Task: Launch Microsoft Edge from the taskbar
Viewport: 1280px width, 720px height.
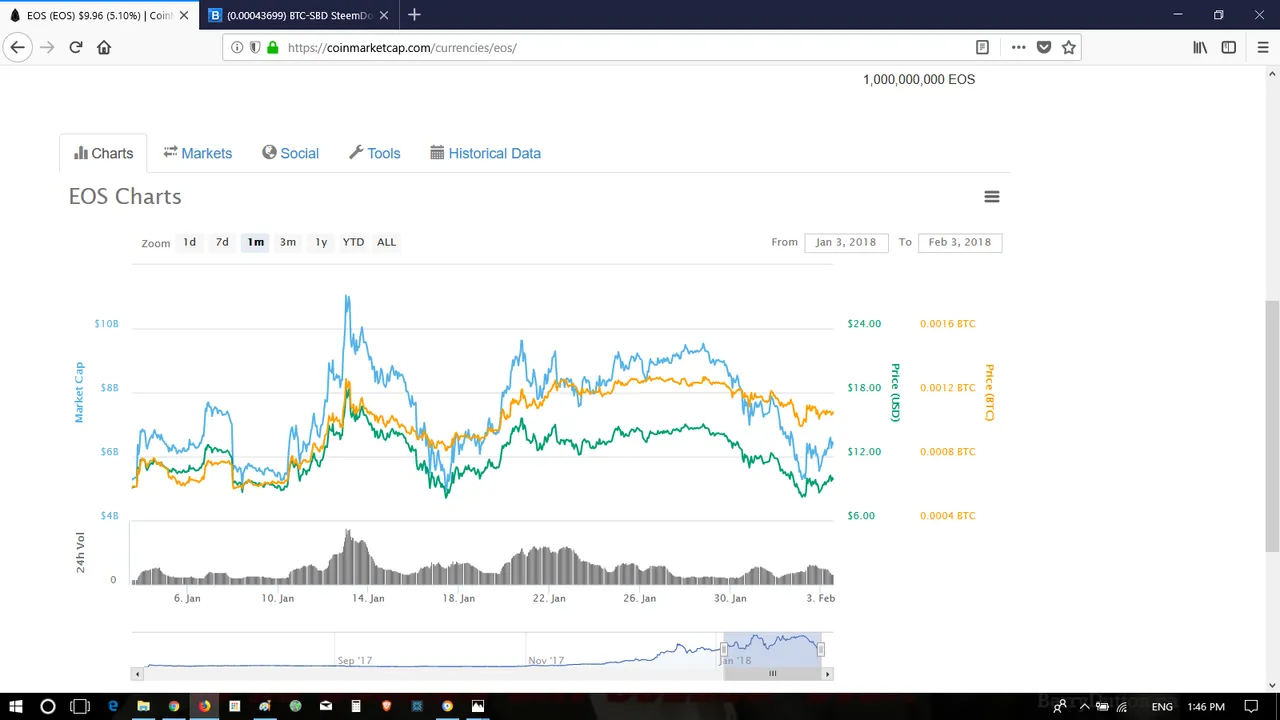Action: tap(113, 706)
